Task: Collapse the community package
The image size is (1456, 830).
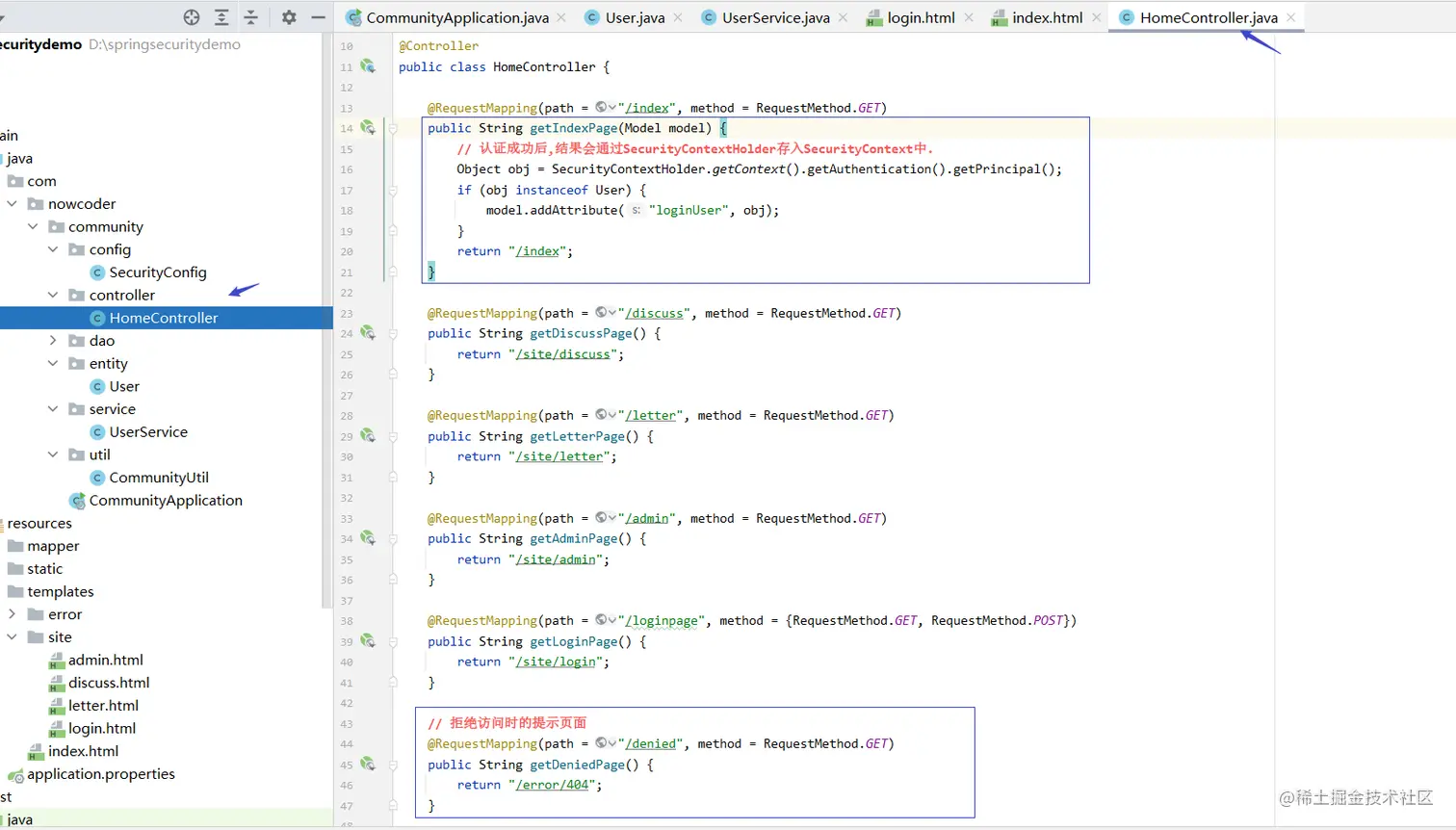Action: (x=33, y=226)
